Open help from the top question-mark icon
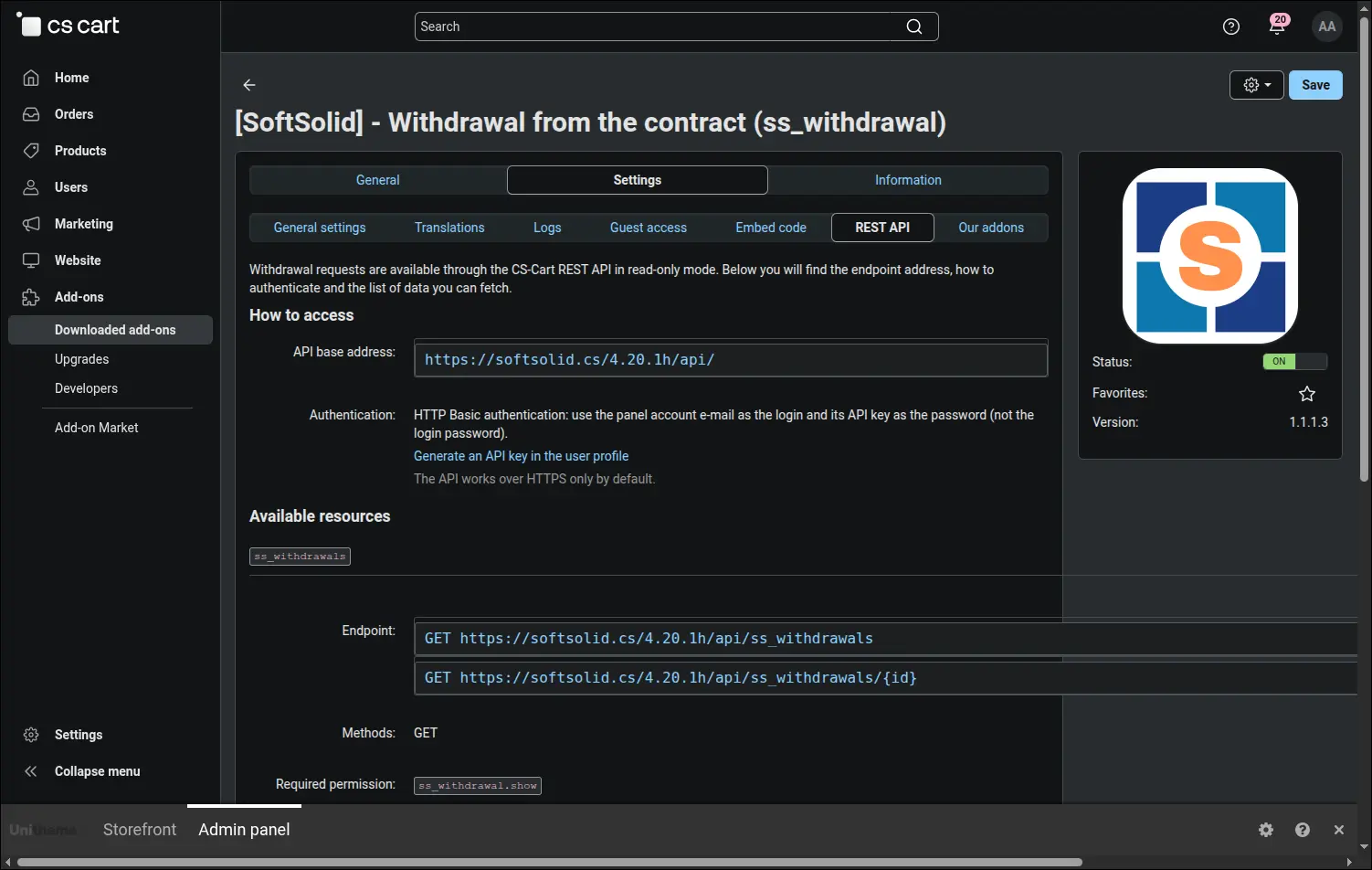The width and height of the screenshot is (1372, 870). (x=1231, y=27)
